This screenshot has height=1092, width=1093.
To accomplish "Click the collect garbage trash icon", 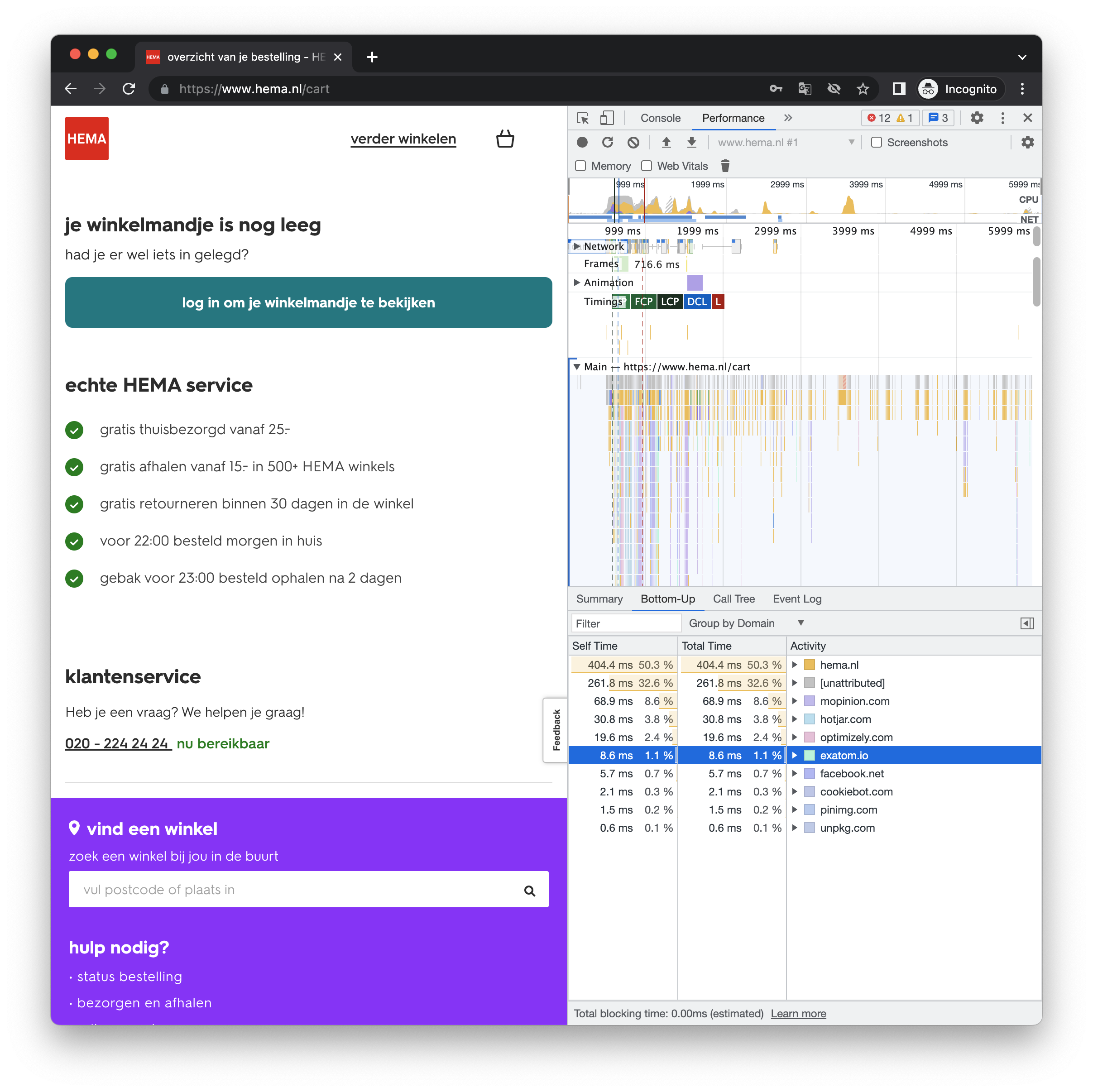I will (x=725, y=166).
